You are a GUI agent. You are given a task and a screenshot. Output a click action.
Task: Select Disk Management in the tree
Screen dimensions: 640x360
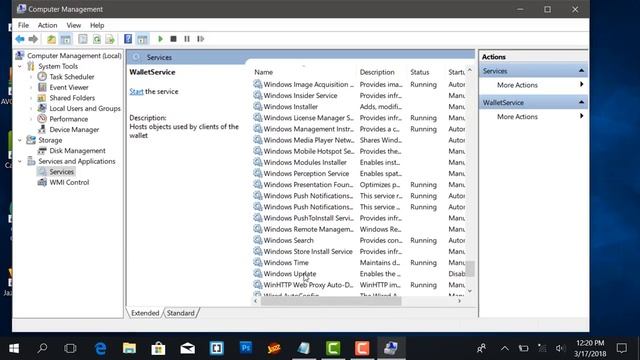(x=78, y=151)
